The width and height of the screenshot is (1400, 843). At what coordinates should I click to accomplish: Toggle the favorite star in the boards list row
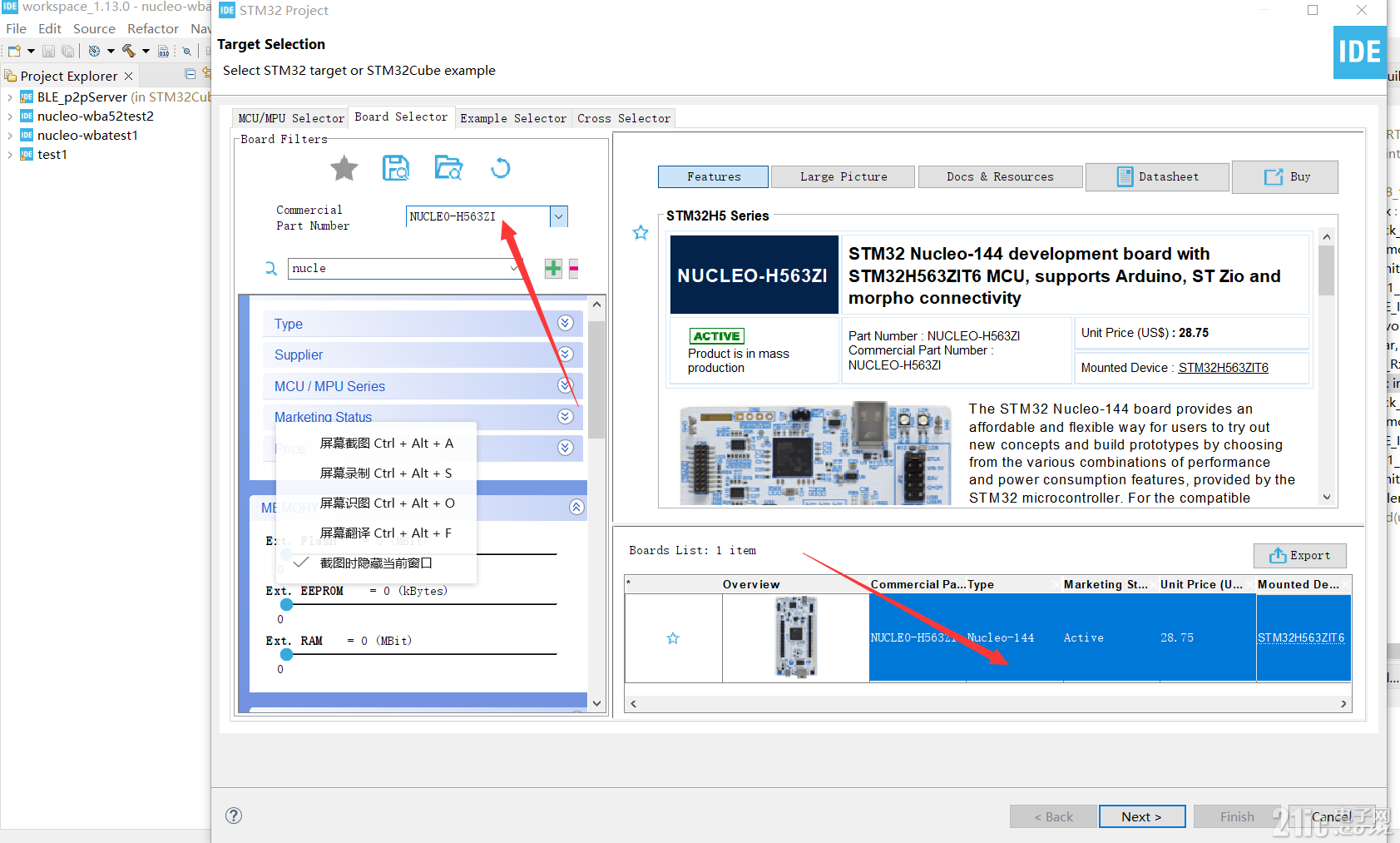point(673,638)
